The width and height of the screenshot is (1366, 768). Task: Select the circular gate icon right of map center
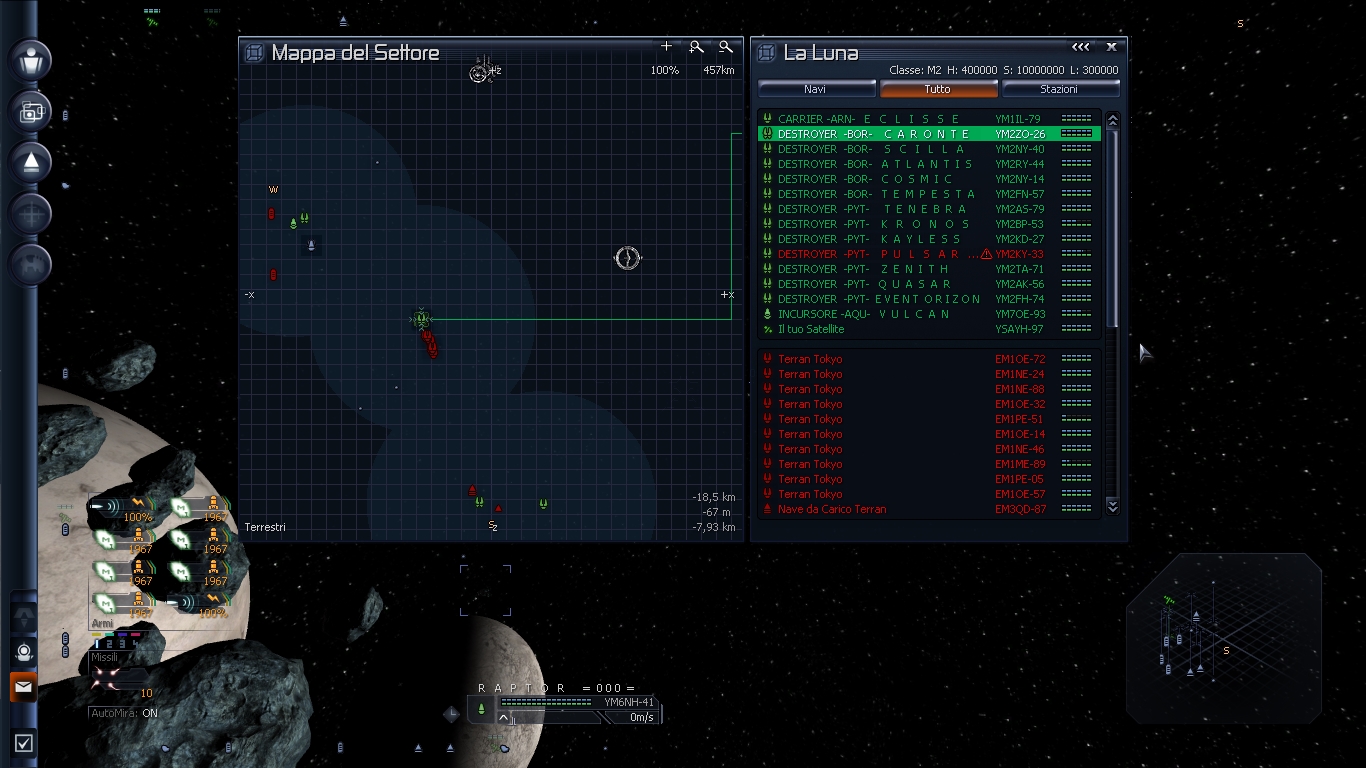click(627, 258)
